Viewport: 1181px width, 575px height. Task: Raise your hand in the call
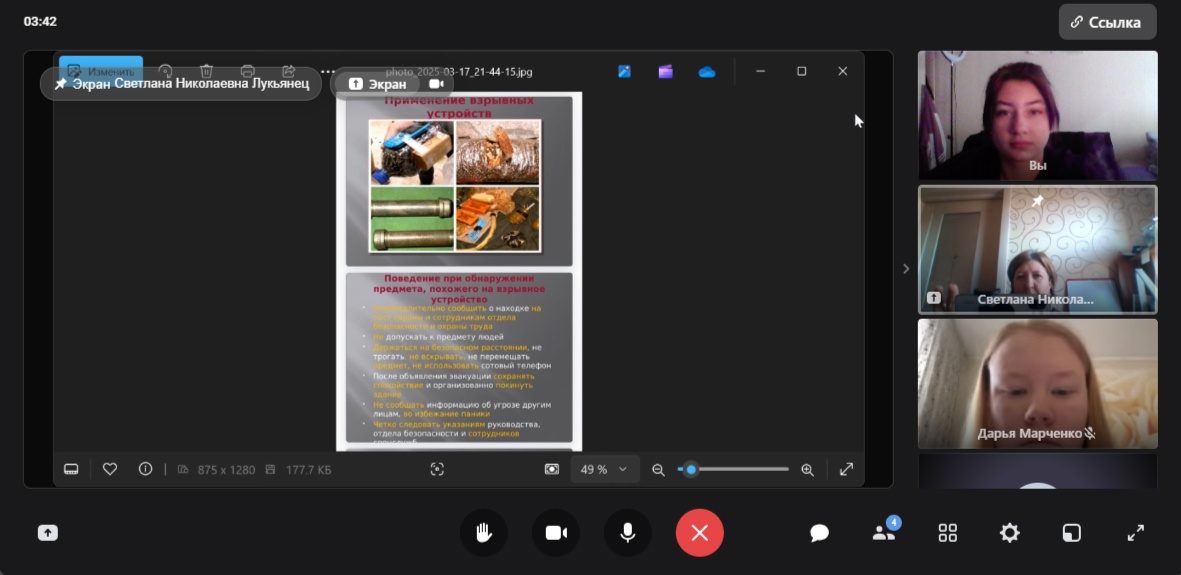(484, 533)
